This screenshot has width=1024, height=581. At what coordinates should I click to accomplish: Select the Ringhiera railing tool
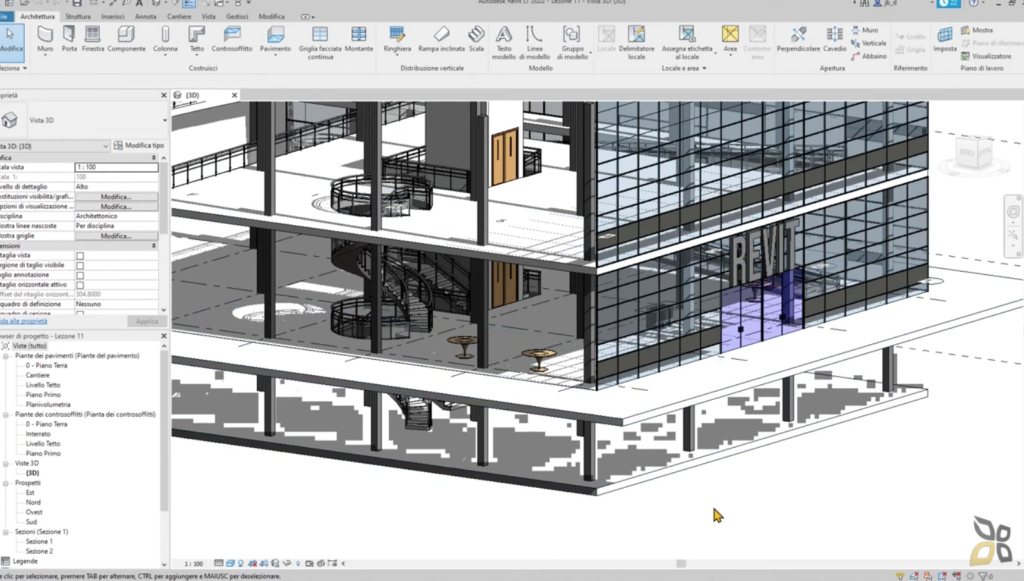tap(397, 39)
